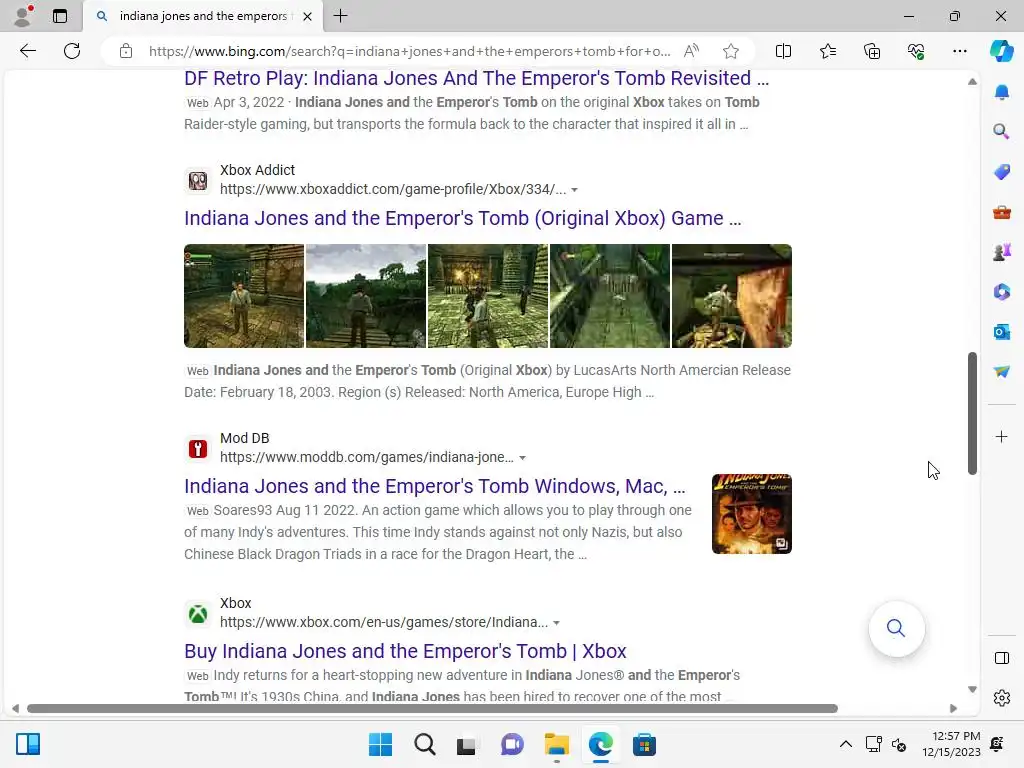
Task: Add this page to favorites star
Action: pyautogui.click(x=731, y=51)
